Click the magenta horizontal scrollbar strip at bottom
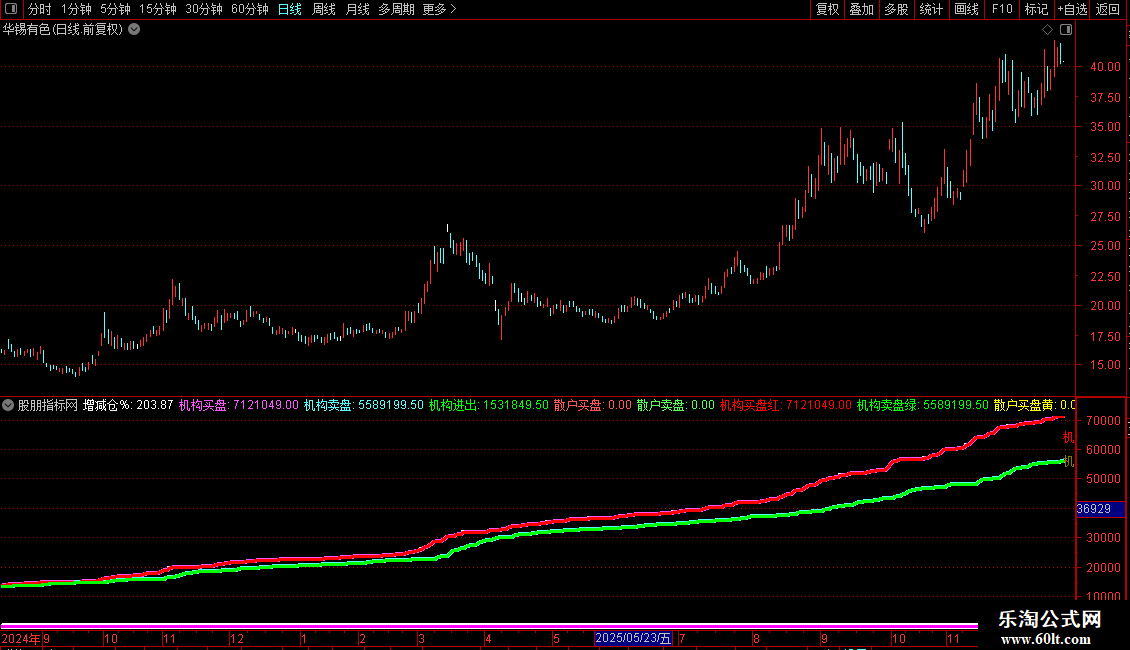Viewport: 1130px width, 650px height. click(x=489, y=626)
